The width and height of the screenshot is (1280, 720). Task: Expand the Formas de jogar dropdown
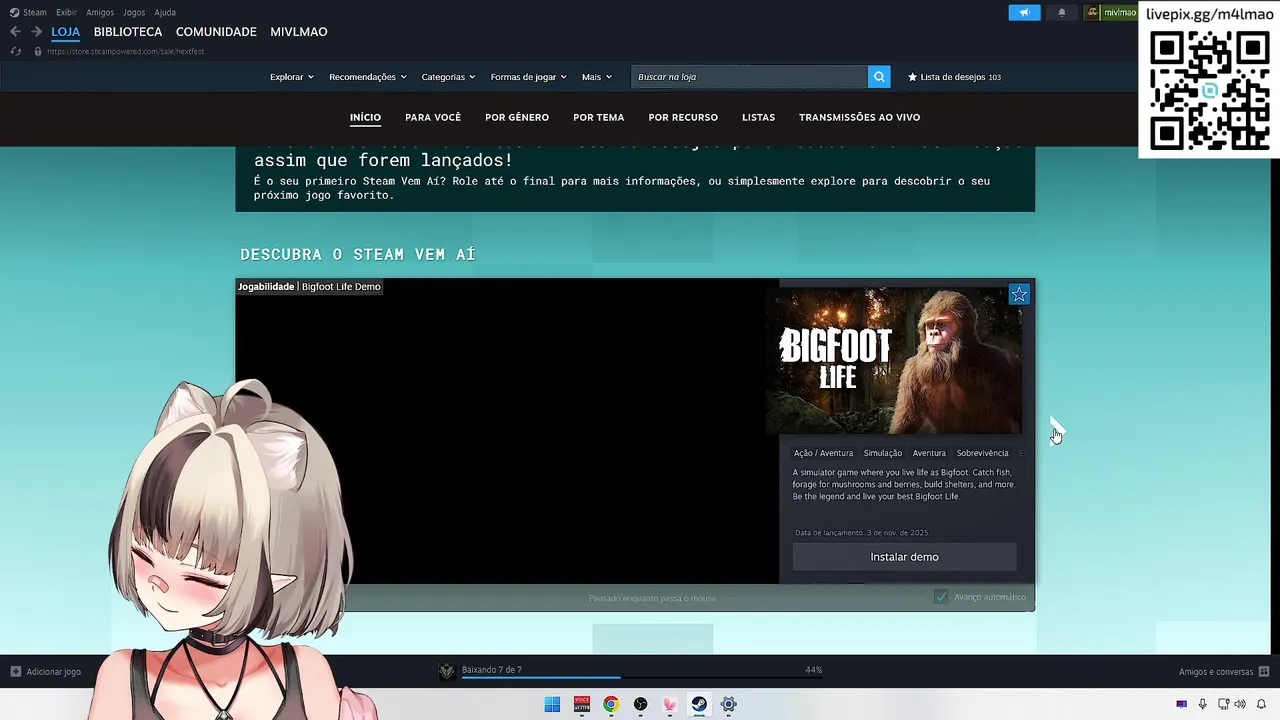click(528, 77)
